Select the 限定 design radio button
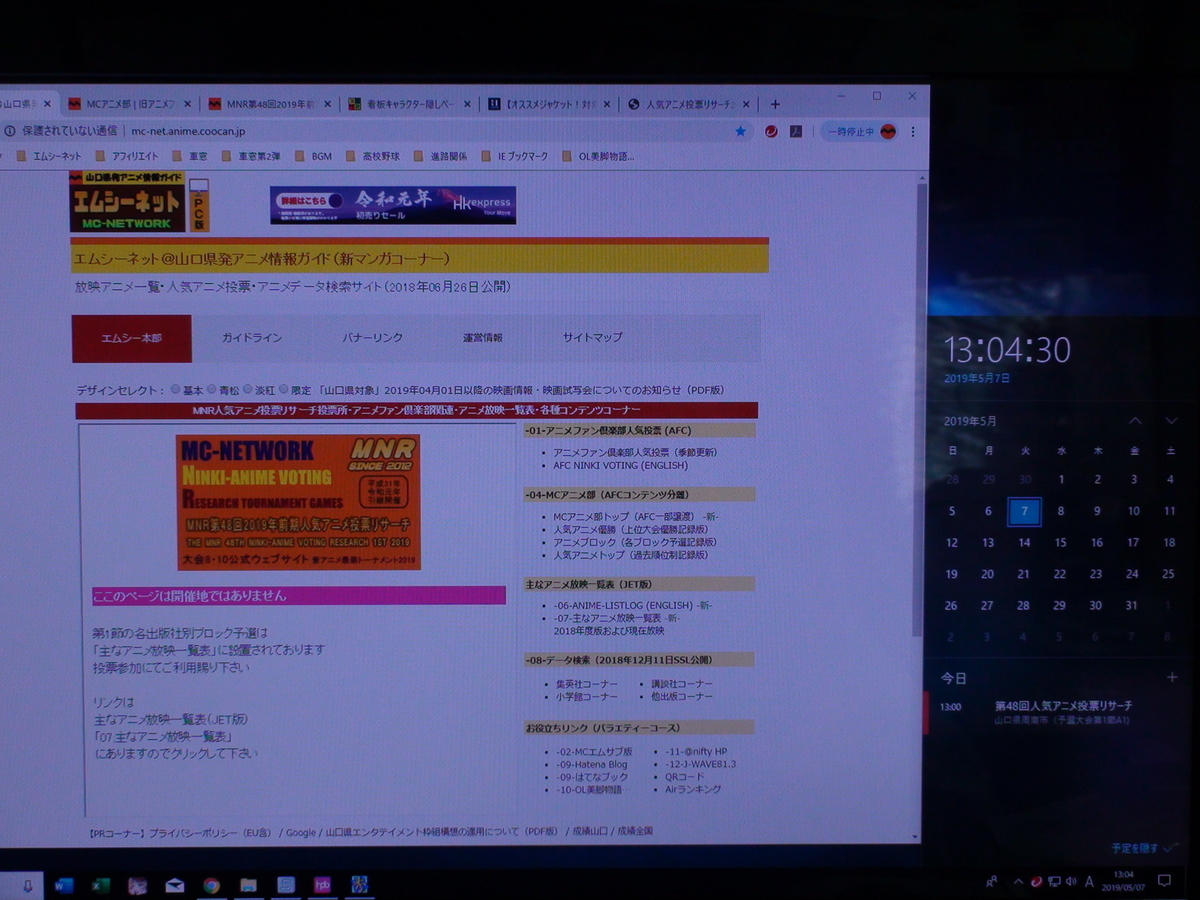The image size is (1200, 900). coord(283,389)
